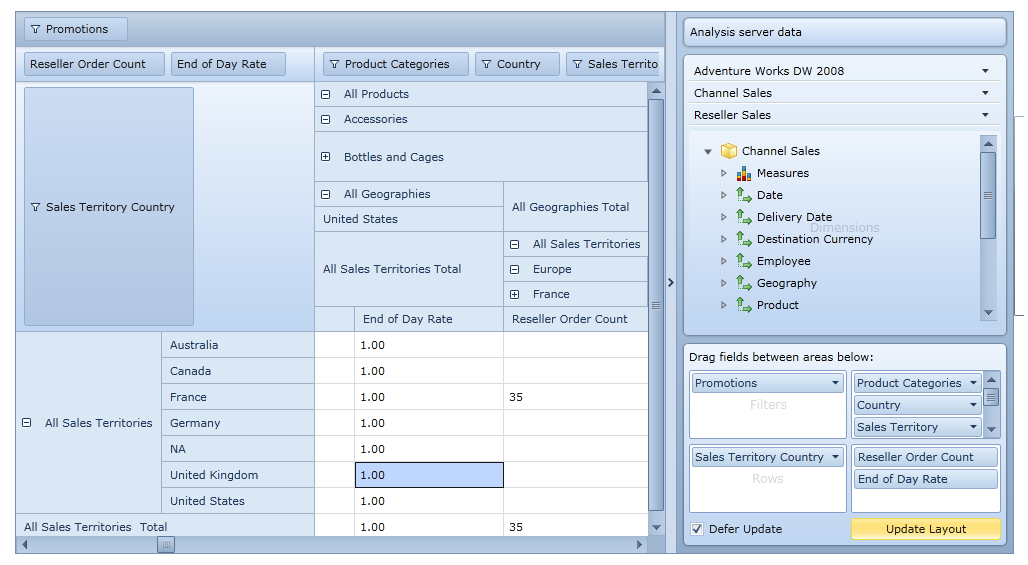Select the United Kingdom 1.00 cell

click(x=429, y=475)
